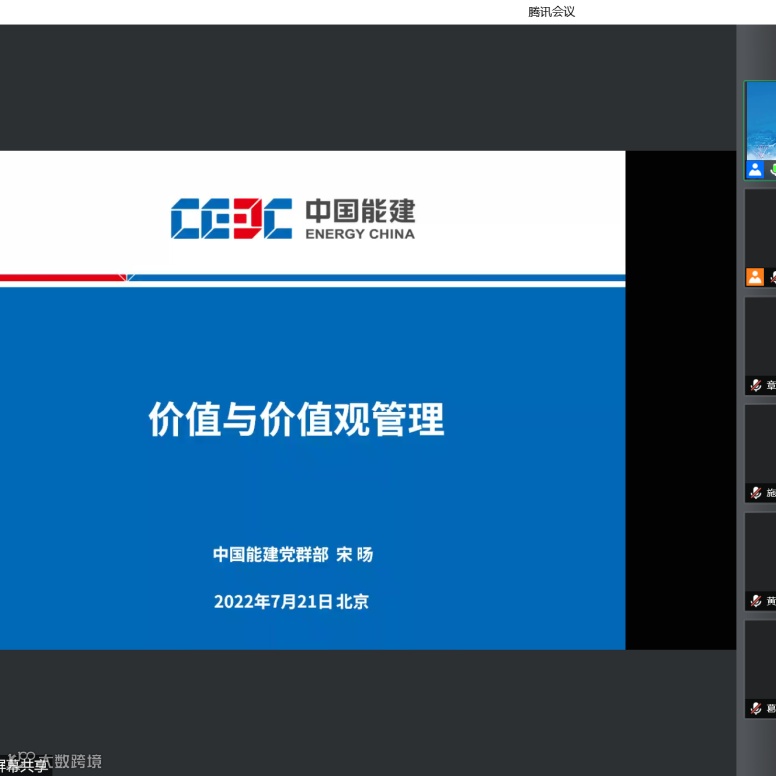Screen dimensions: 776x776
Task: Click the orange co-host user badge icon
Action: [755, 277]
